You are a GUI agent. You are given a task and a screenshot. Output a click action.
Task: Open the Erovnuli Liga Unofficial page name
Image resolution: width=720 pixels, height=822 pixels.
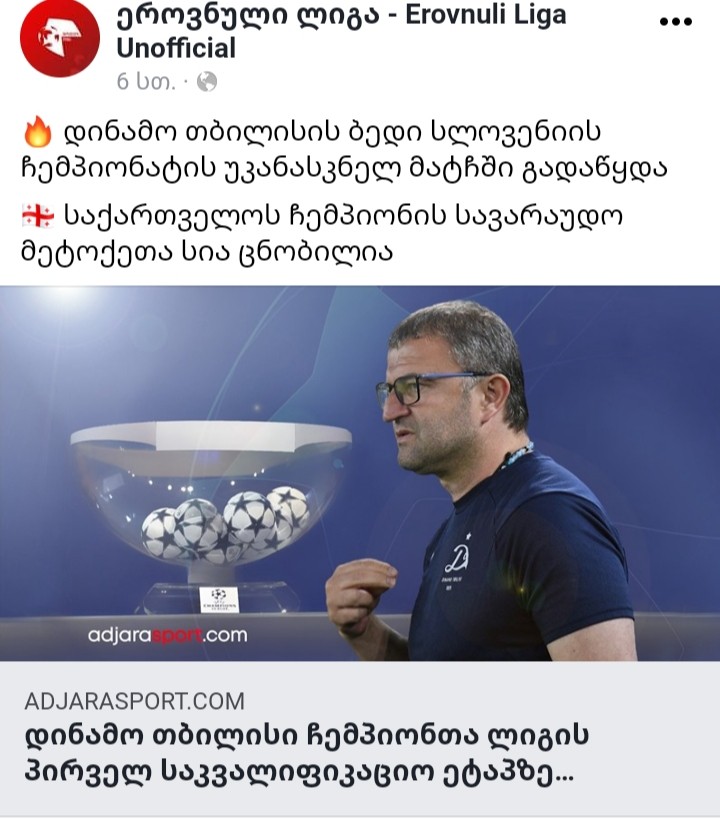[x=341, y=31]
